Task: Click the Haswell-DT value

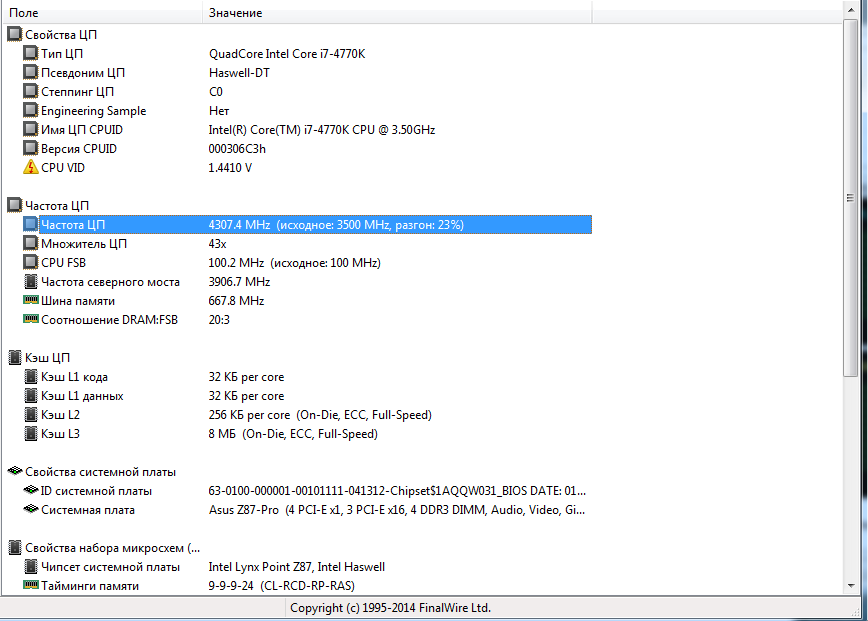Action: [239, 73]
